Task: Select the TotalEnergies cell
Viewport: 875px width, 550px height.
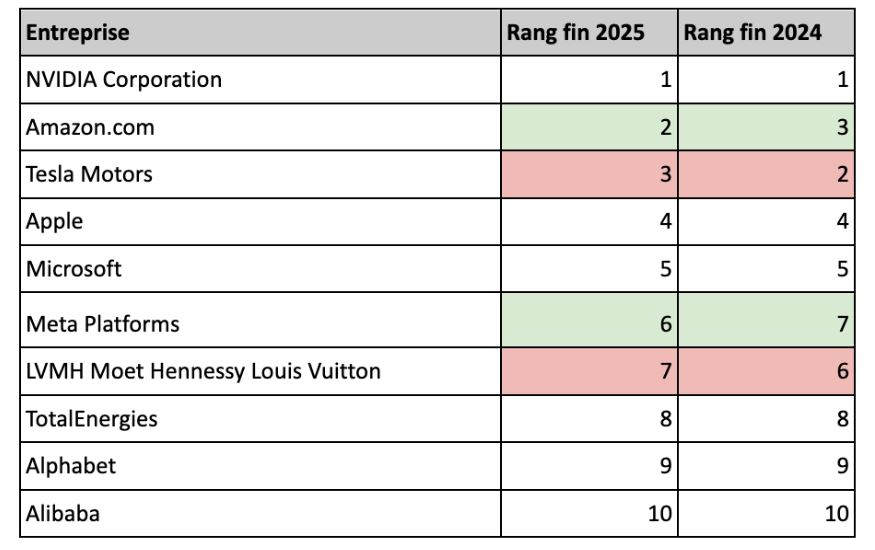Action: coord(260,419)
